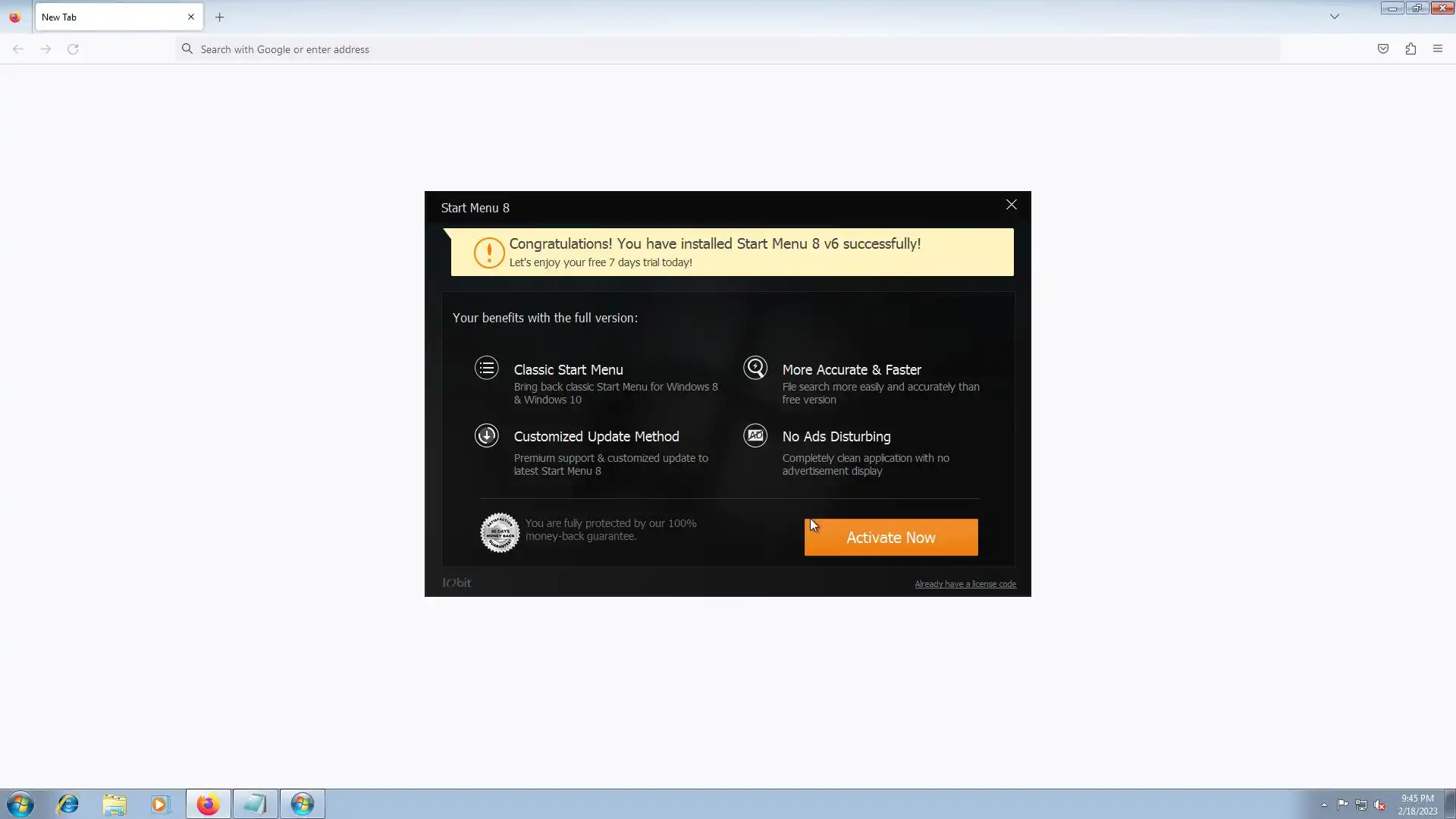
Task: Click the money-back guarantee seal badge
Action: click(x=500, y=532)
